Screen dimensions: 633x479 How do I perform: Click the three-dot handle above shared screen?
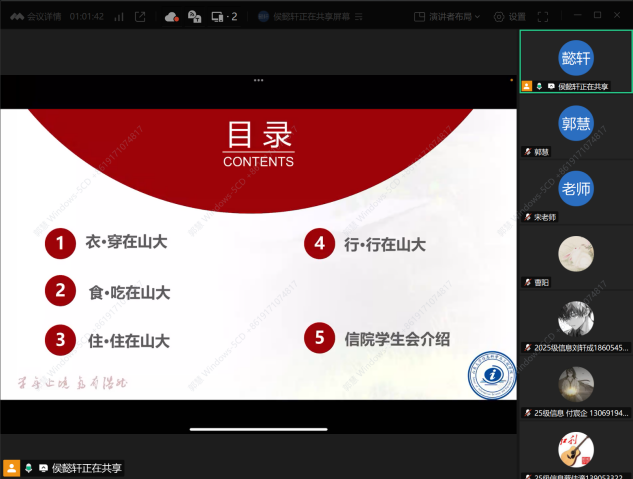pos(259,80)
